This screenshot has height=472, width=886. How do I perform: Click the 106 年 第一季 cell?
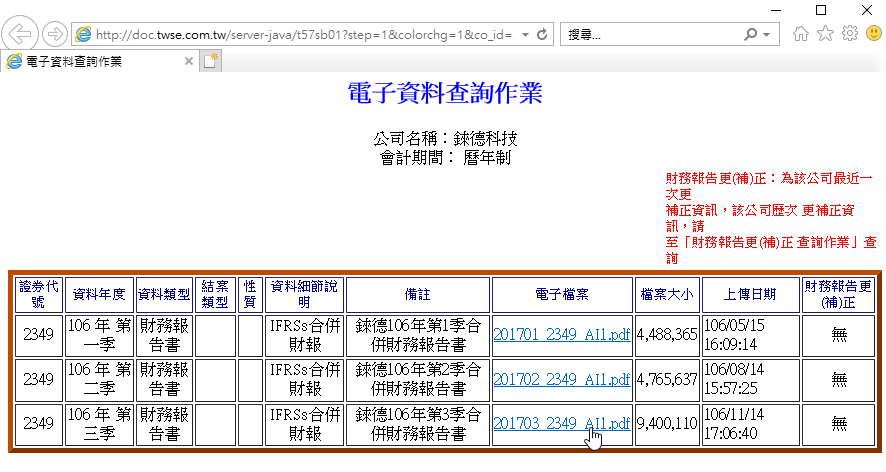(99, 335)
